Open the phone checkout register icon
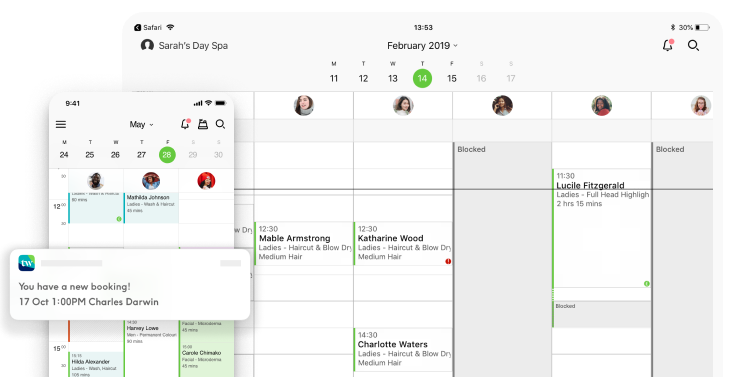This screenshot has height=377, width=730. (x=203, y=124)
